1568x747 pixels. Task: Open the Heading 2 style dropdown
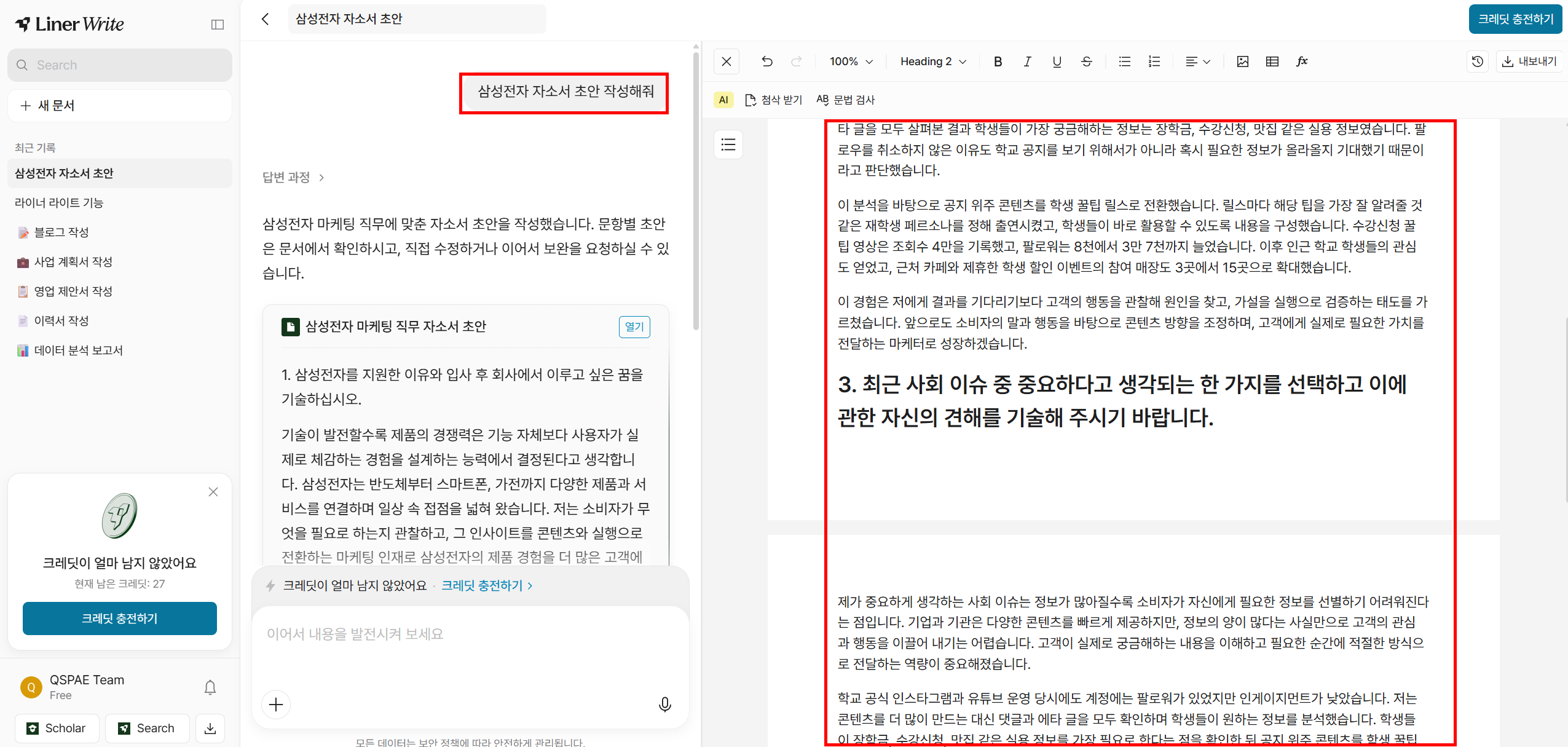point(933,61)
